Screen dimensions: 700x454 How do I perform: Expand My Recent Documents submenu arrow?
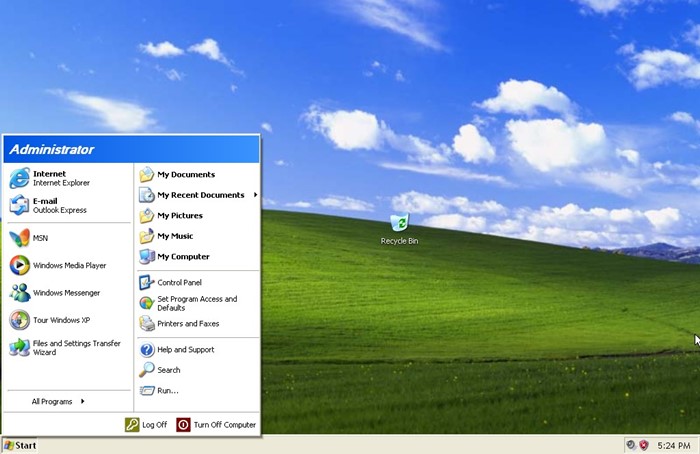pos(255,195)
